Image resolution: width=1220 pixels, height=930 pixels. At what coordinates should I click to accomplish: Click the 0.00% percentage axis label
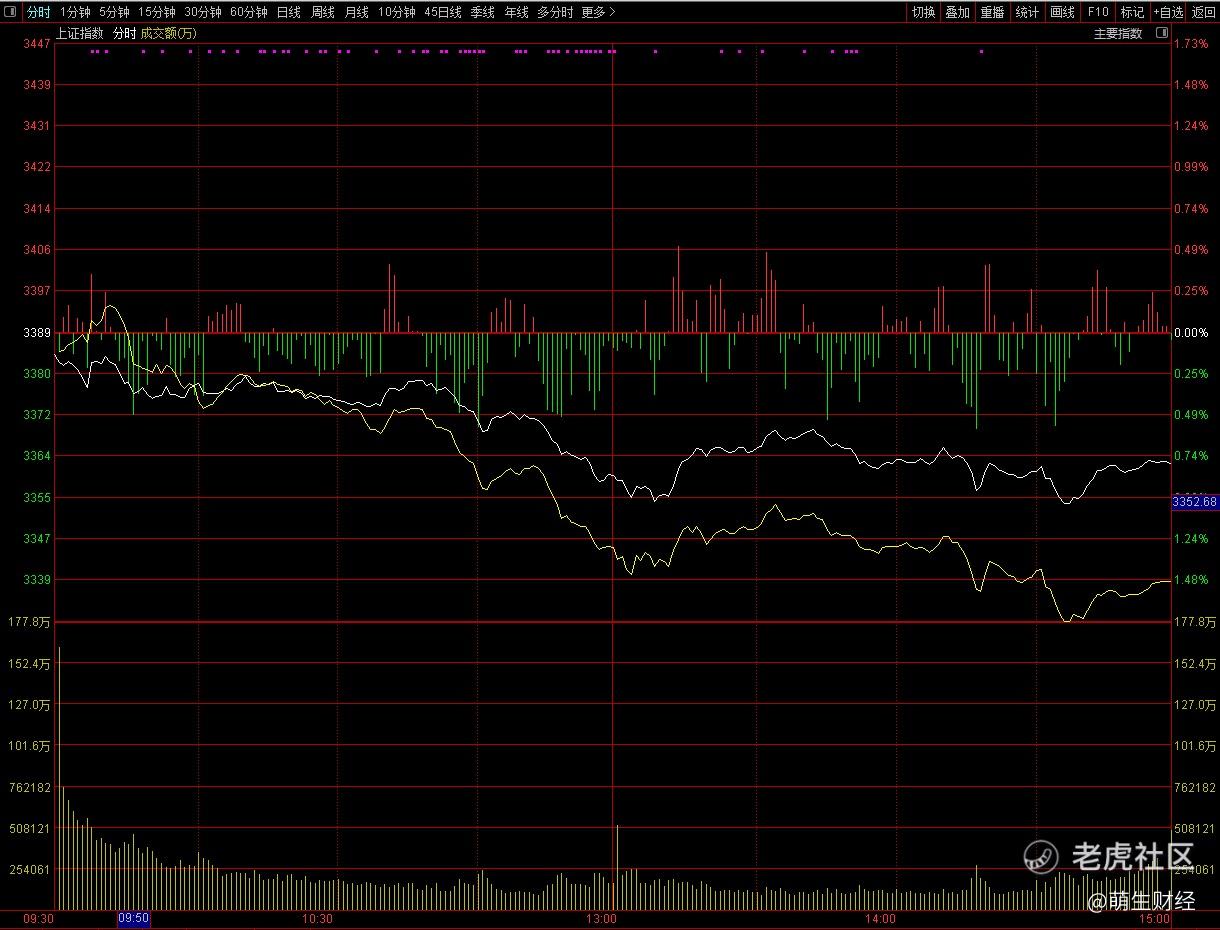[x=1191, y=332]
